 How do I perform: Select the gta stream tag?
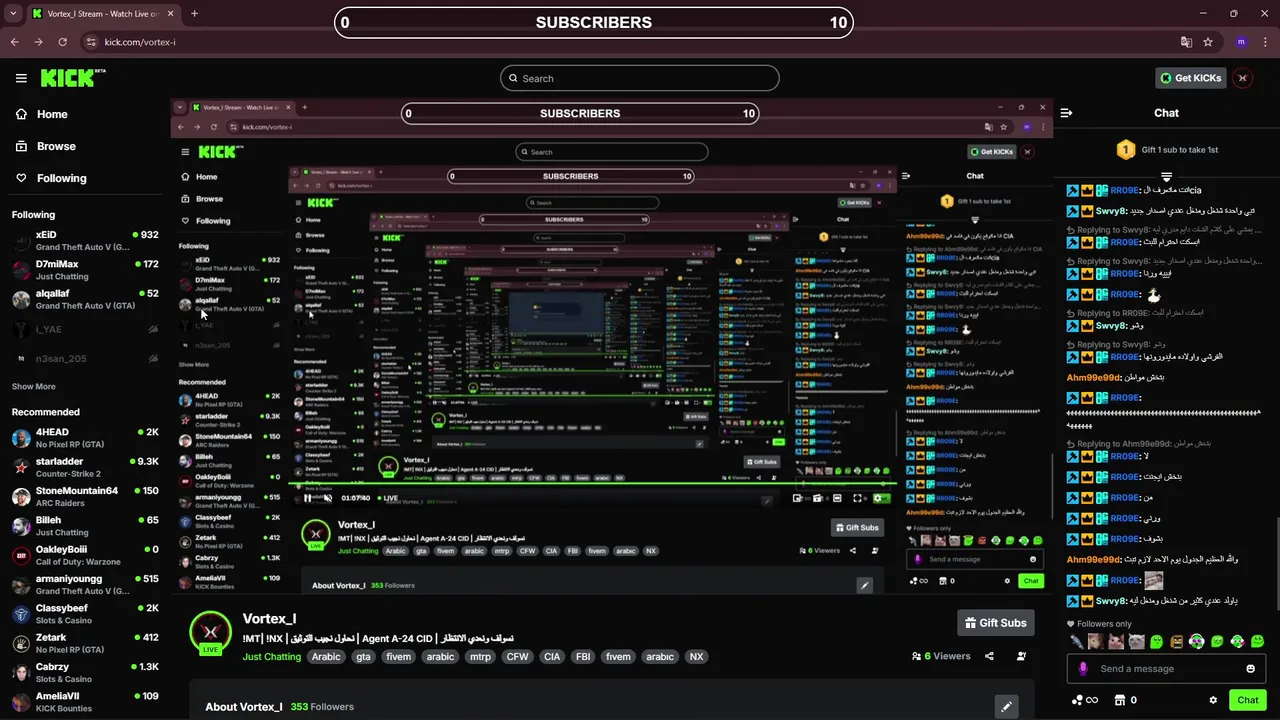(364, 657)
